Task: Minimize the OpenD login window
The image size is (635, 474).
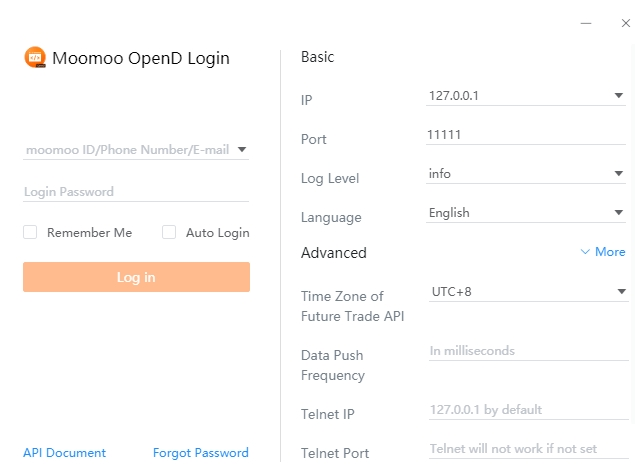Action: [x=586, y=22]
